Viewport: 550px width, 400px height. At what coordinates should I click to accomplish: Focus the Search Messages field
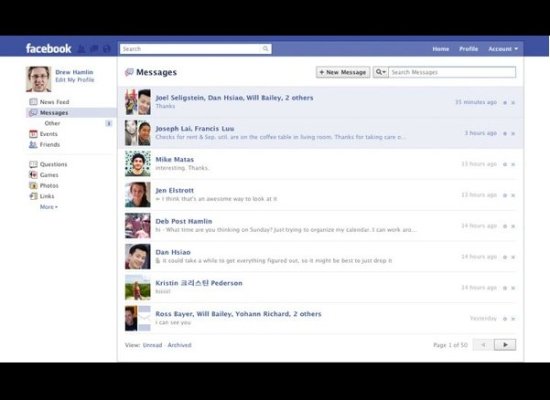pyautogui.click(x=452, y=72)
